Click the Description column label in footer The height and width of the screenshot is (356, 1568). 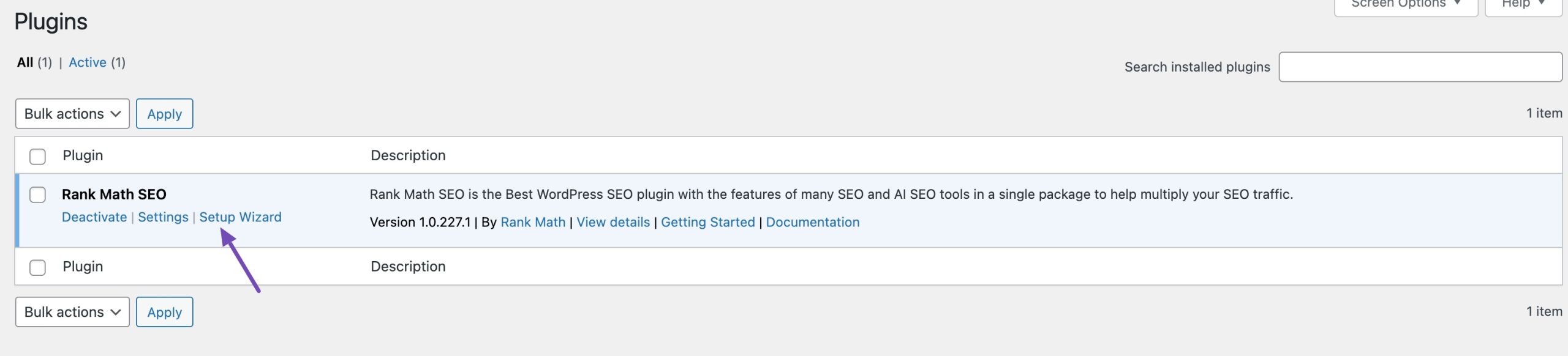tap(408, 267)
